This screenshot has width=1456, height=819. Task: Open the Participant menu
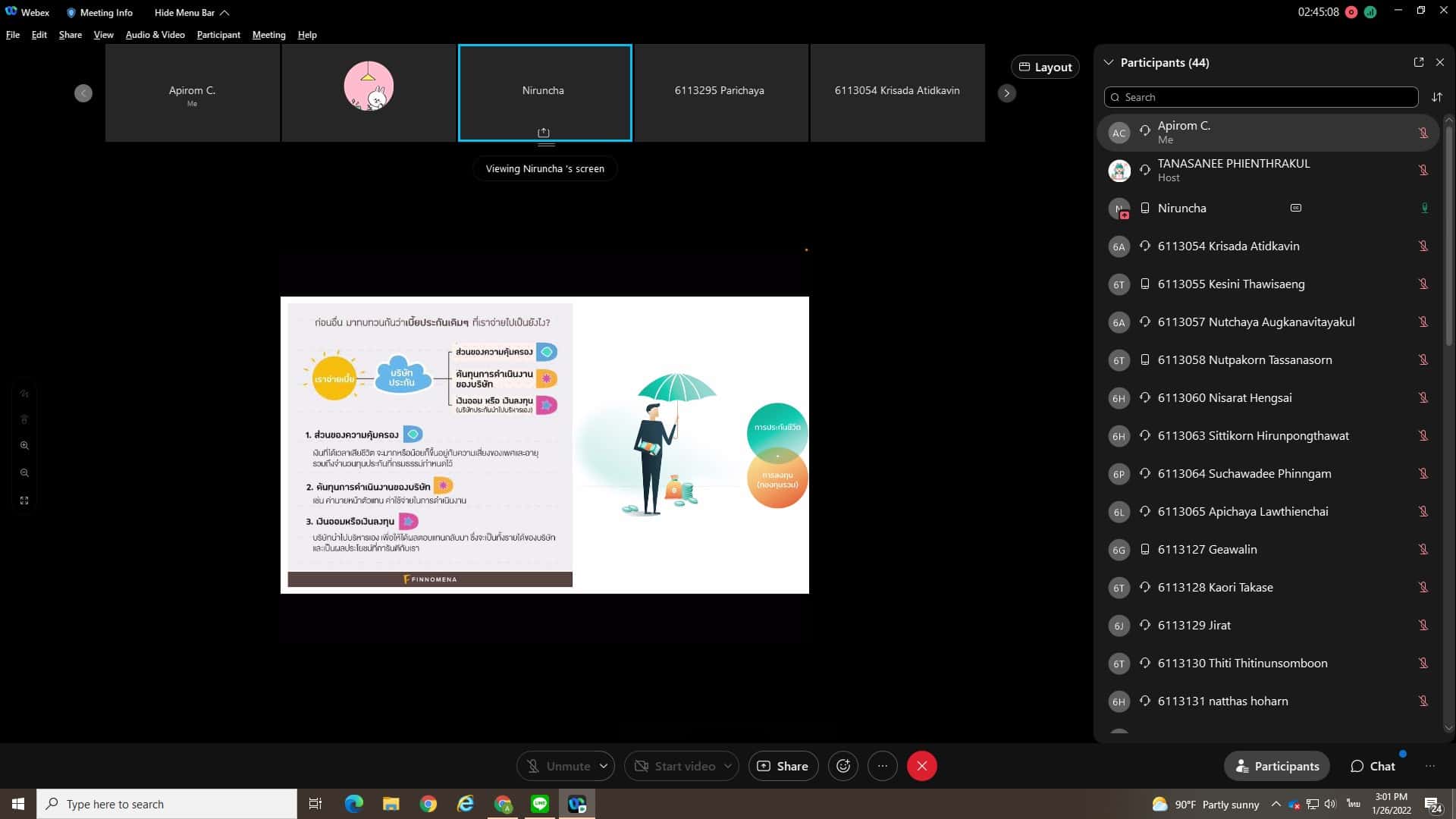click(x=218, y=35)
